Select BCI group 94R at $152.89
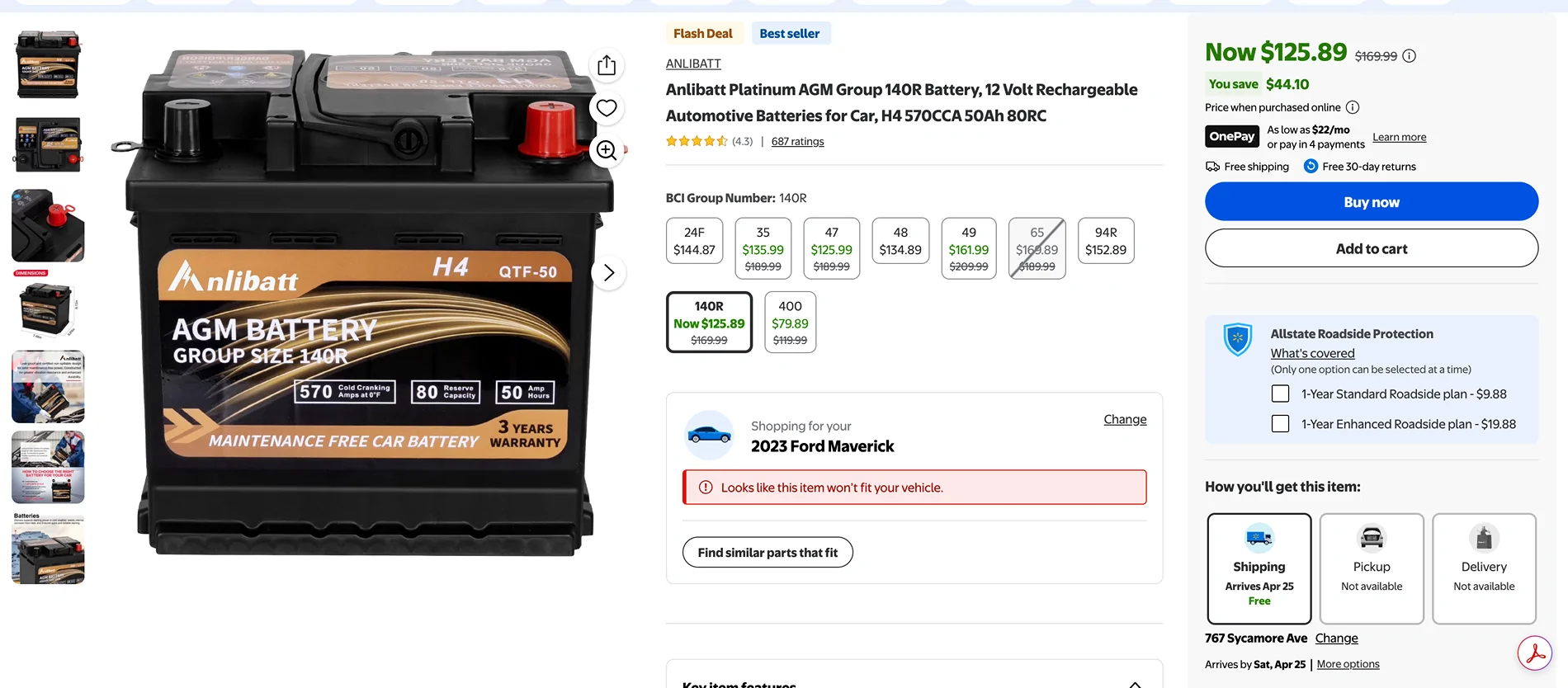Image resolution: width=1568 pixels, height=688 pixels. coord(1106,241)
